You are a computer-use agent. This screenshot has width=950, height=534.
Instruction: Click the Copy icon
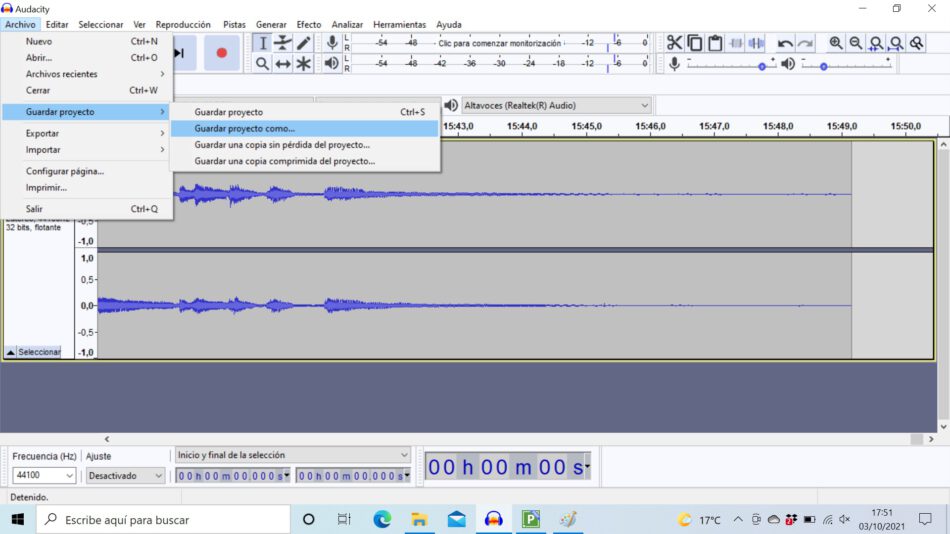pyautogui.click(x=695, y=43)
